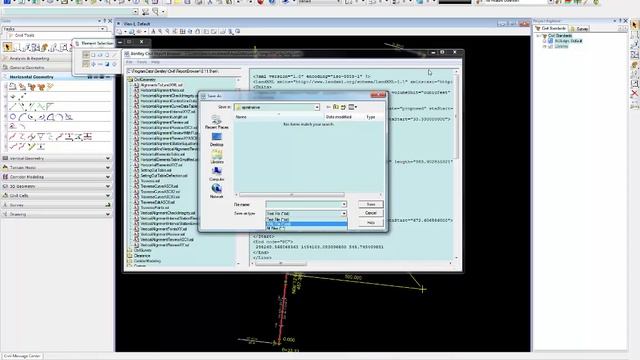Open Computer in Save As sidebar
640x360 pixels.
coord(216,174)
